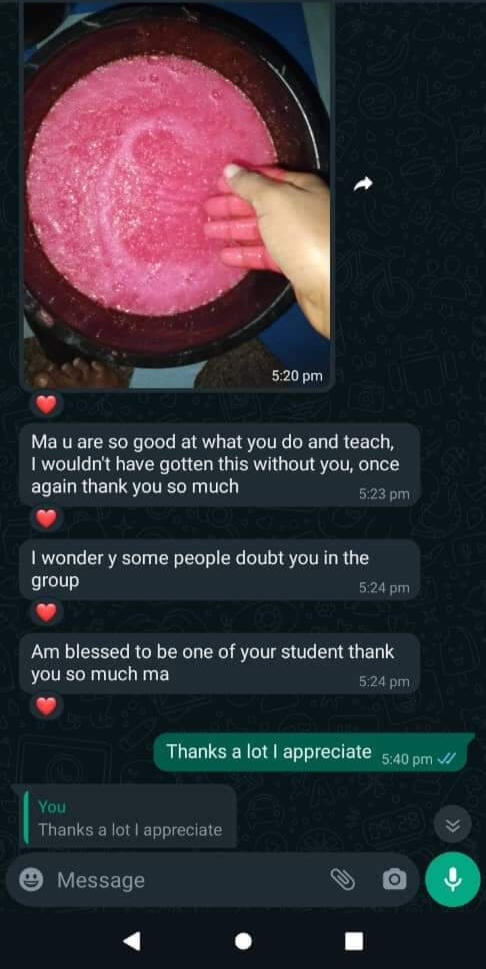Tap the Android recent apps square

point(354,941)
